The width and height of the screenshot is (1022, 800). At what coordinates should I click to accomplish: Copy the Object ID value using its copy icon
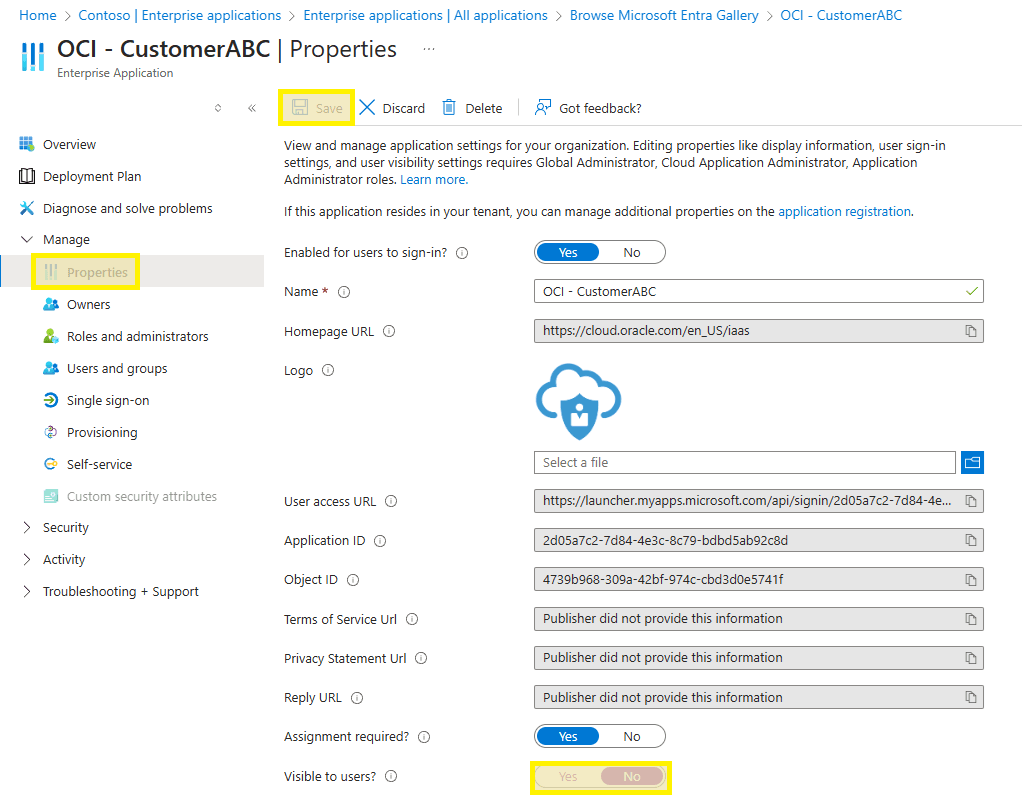pos(969,579)
